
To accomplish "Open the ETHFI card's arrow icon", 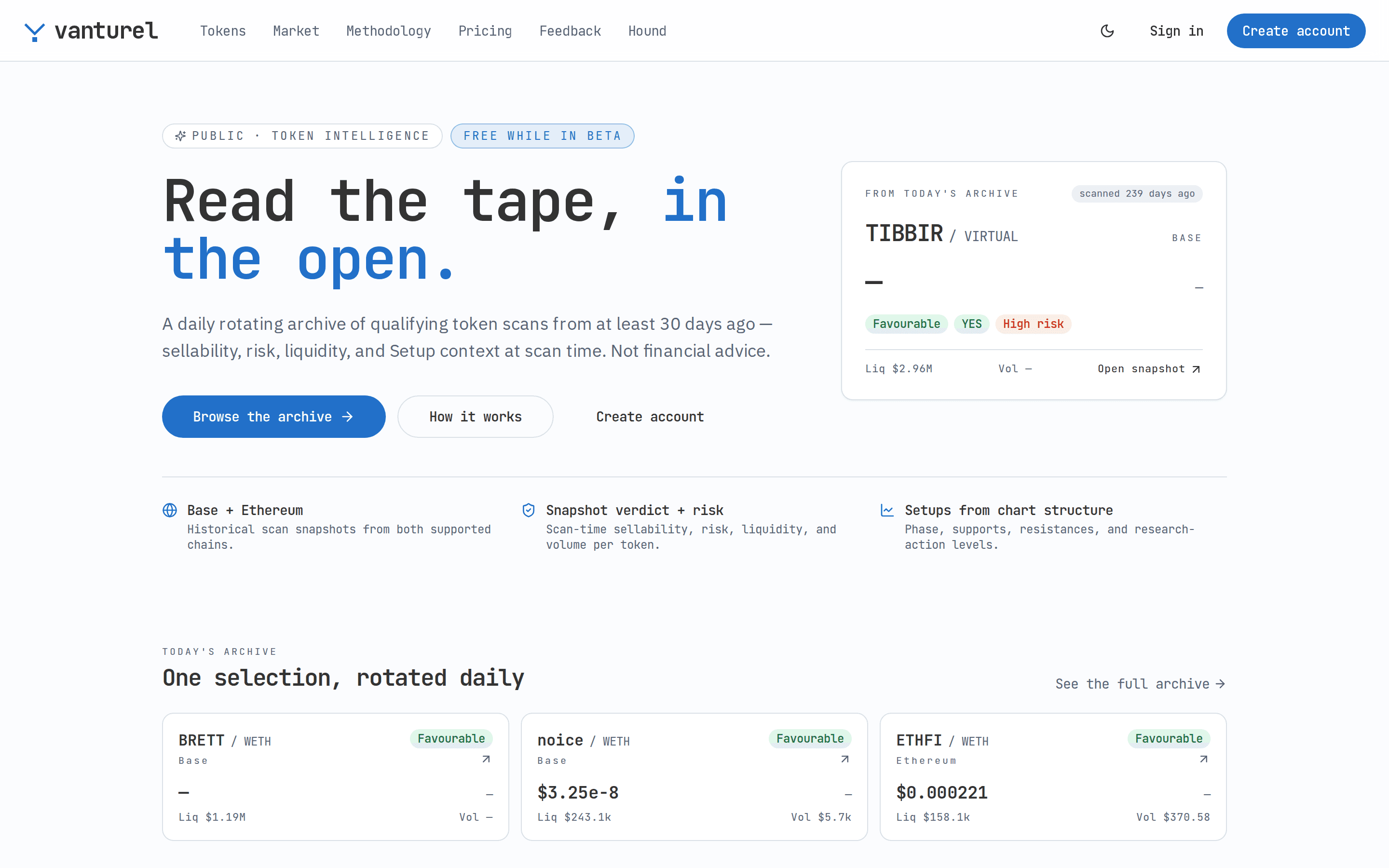I will pos(1204,759).
